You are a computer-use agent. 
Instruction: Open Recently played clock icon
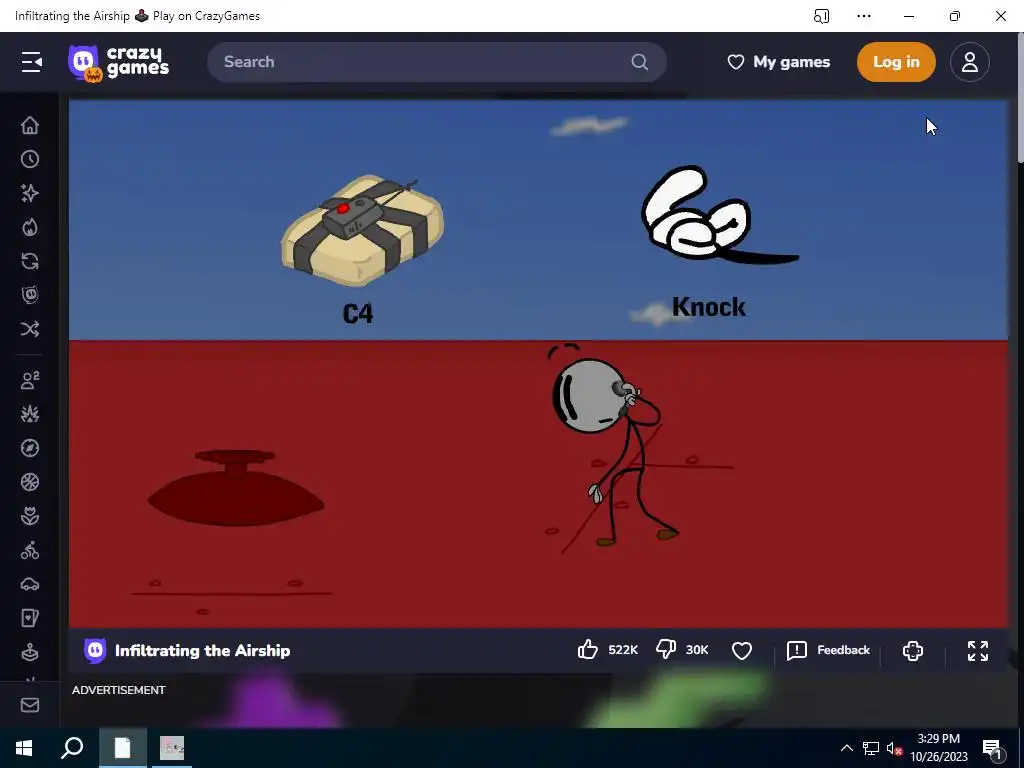[x=30, y=159]
